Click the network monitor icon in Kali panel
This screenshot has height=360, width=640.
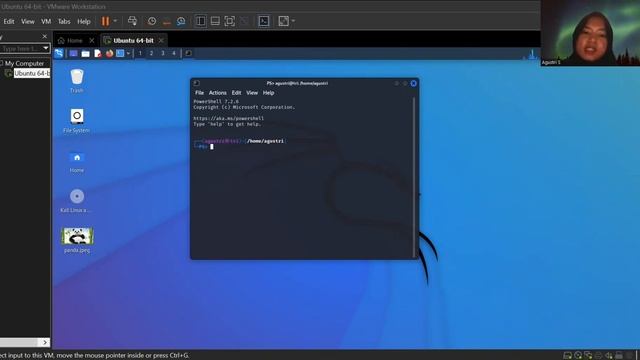click(532, 54)
